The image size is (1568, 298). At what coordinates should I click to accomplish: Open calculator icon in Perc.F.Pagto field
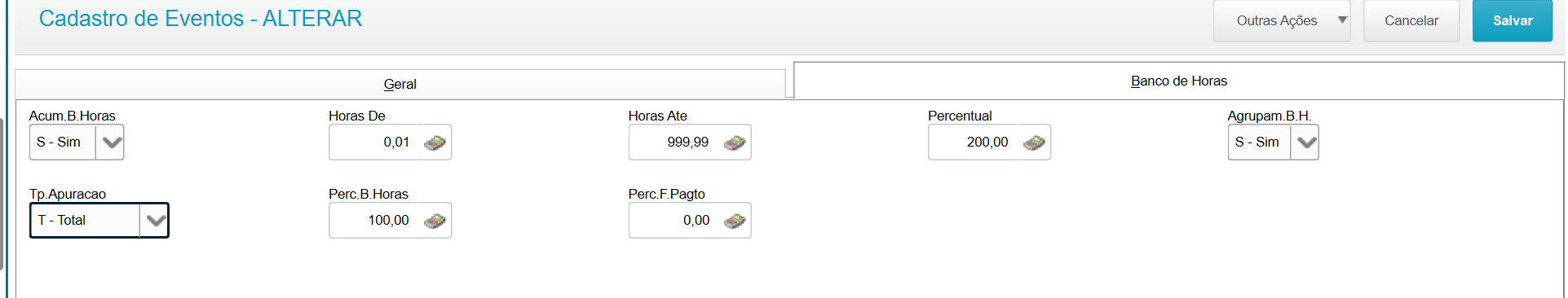pyautogui.click(x=734, y=221)
